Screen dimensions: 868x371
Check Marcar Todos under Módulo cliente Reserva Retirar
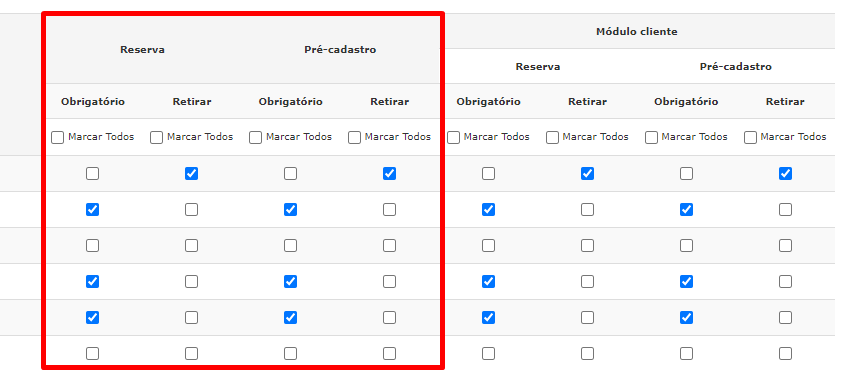tap(552, 137)
